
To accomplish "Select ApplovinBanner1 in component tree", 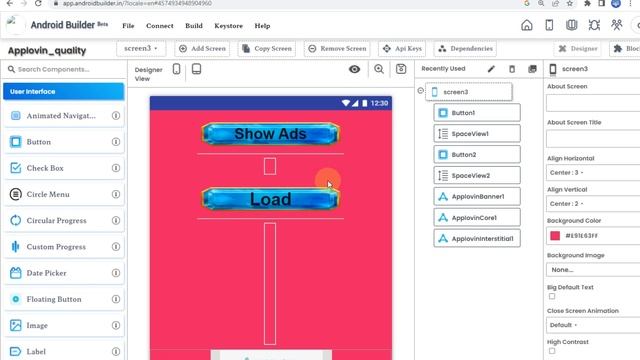I will click(477, 196).
